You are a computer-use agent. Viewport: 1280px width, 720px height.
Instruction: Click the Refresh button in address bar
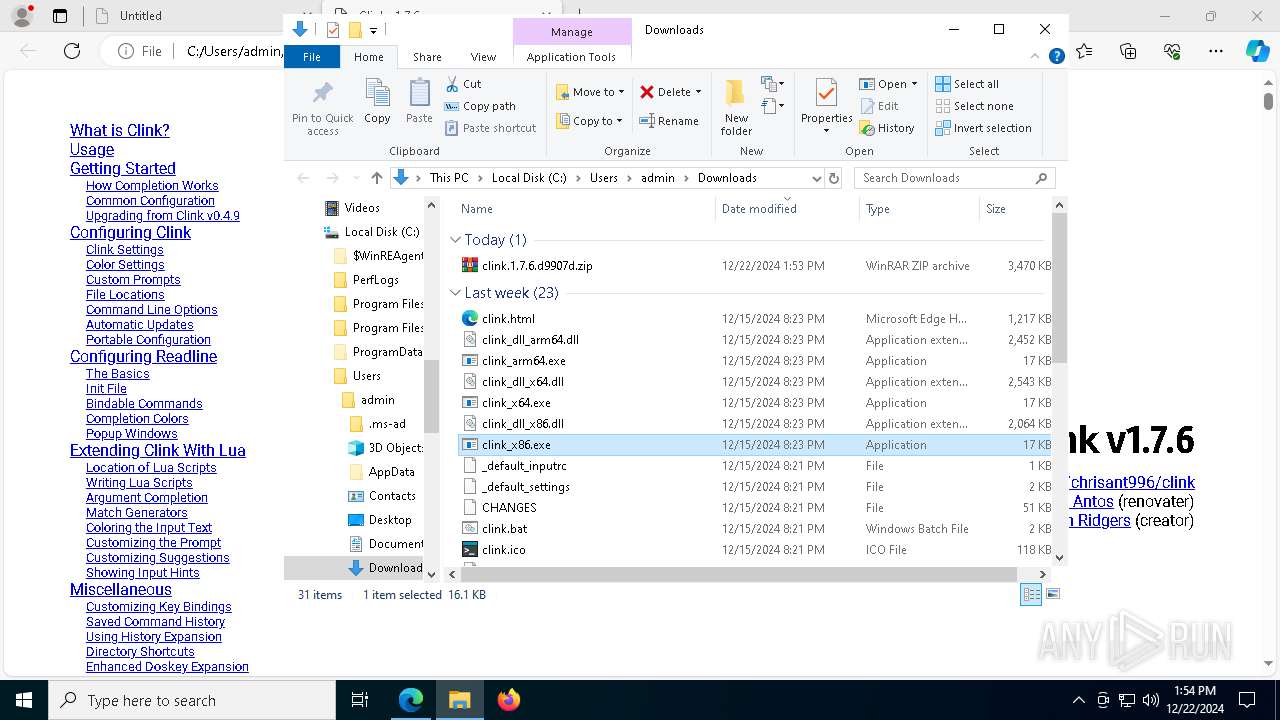pyautogui.click(x=834, y=178)
